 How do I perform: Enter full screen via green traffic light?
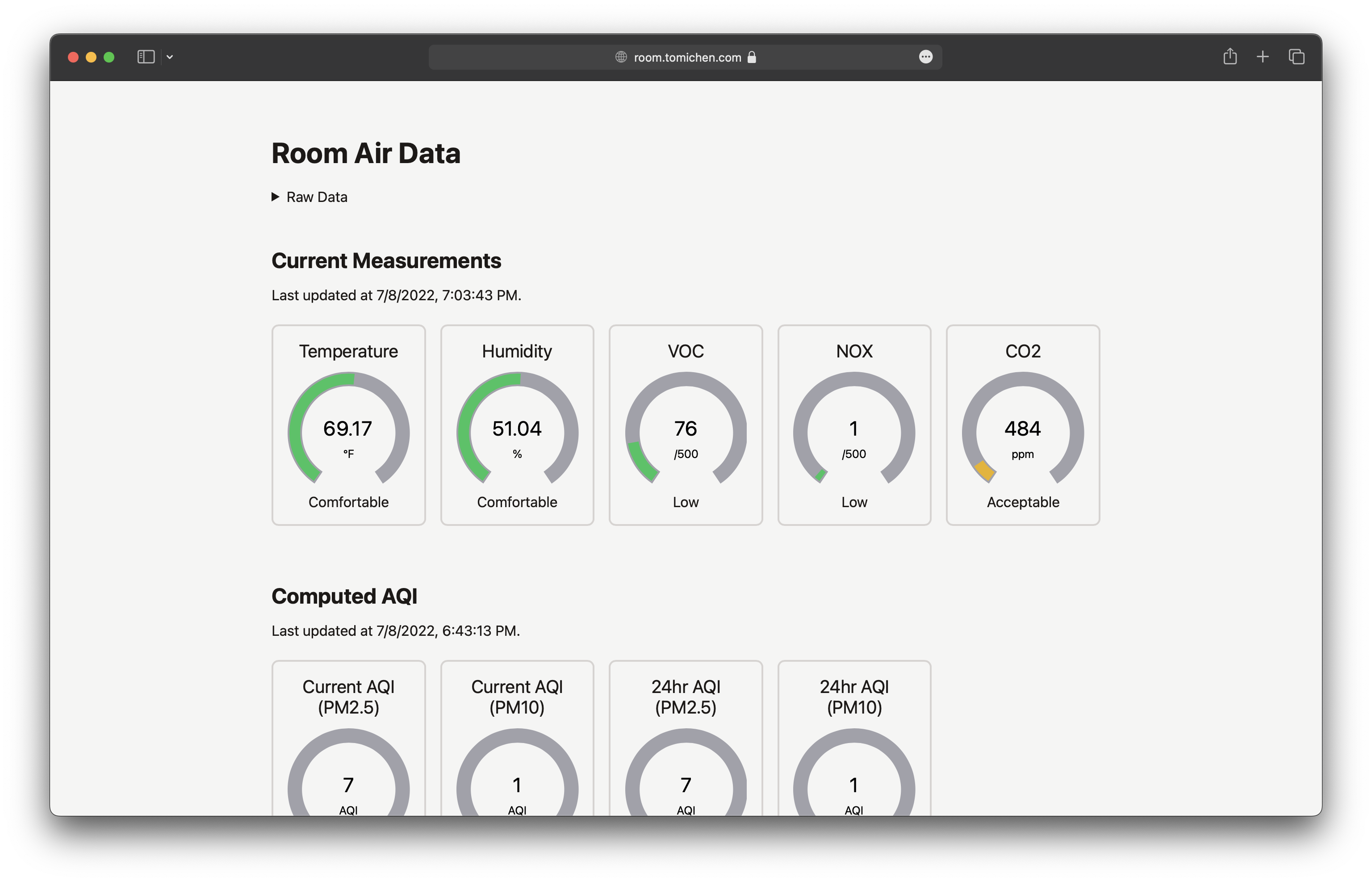(x=109, y=57)
